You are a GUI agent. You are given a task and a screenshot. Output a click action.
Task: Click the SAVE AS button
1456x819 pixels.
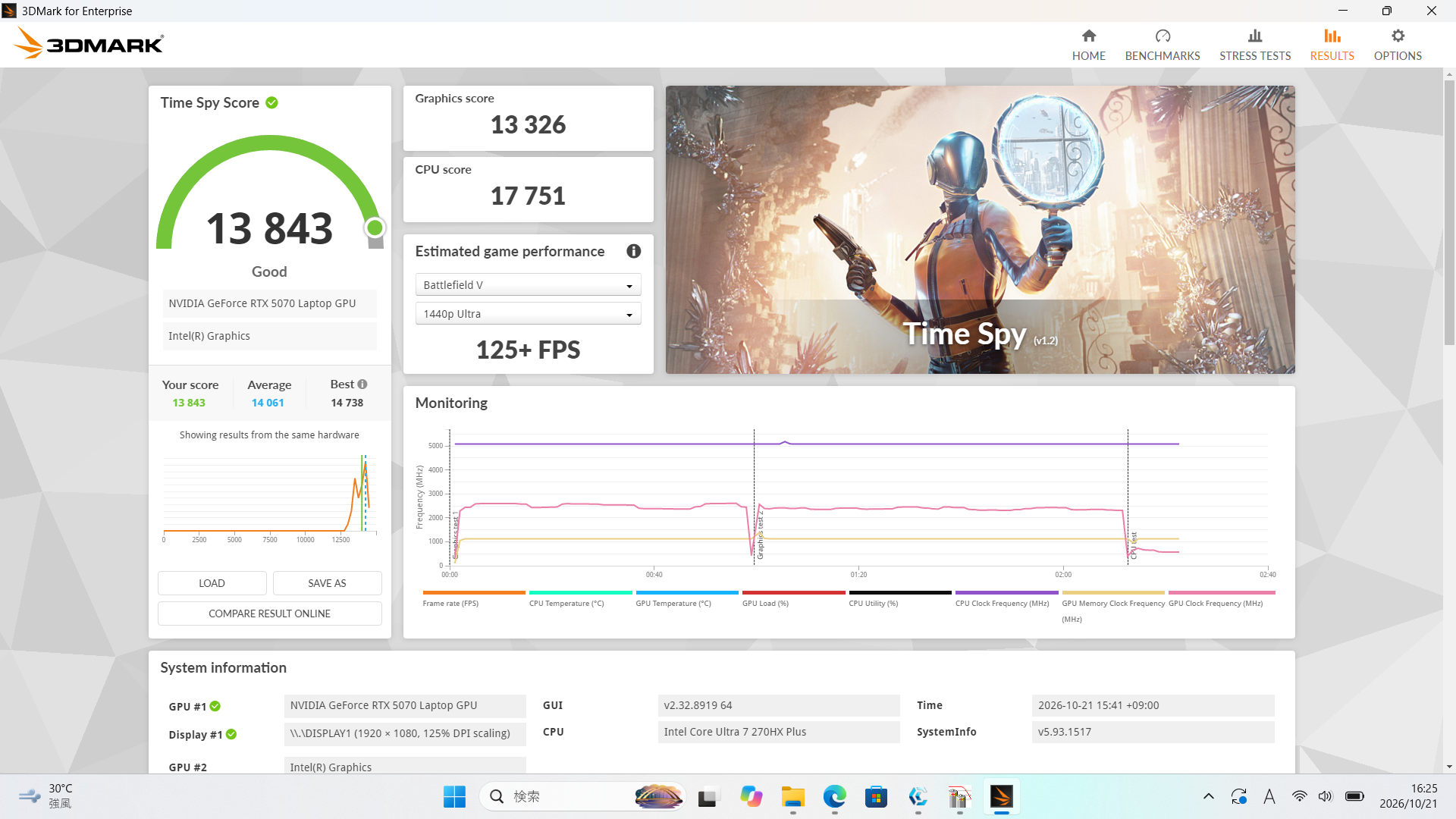pyautogui.click(x=327, y=583)
